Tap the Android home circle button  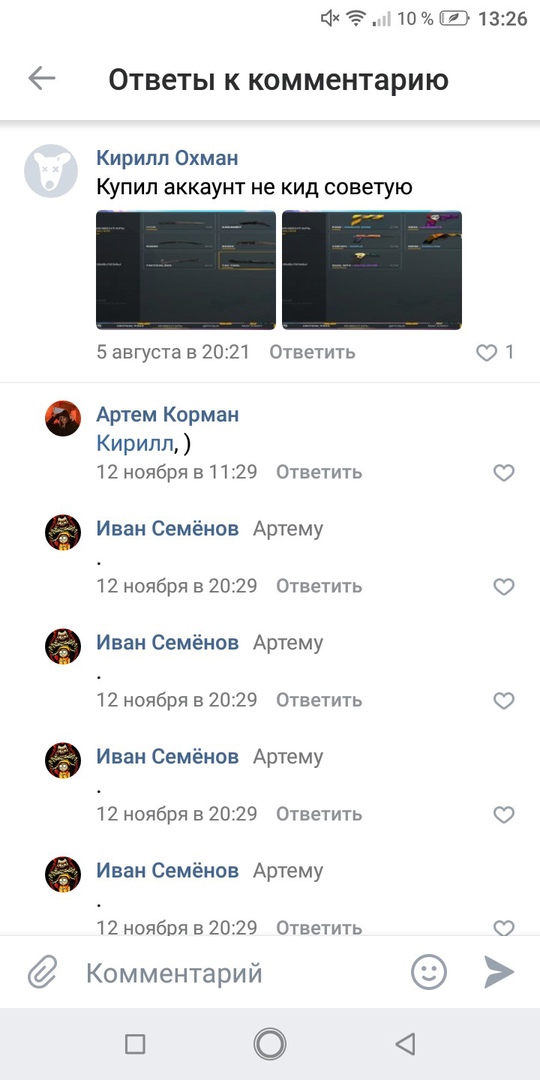pos(270,1043)
